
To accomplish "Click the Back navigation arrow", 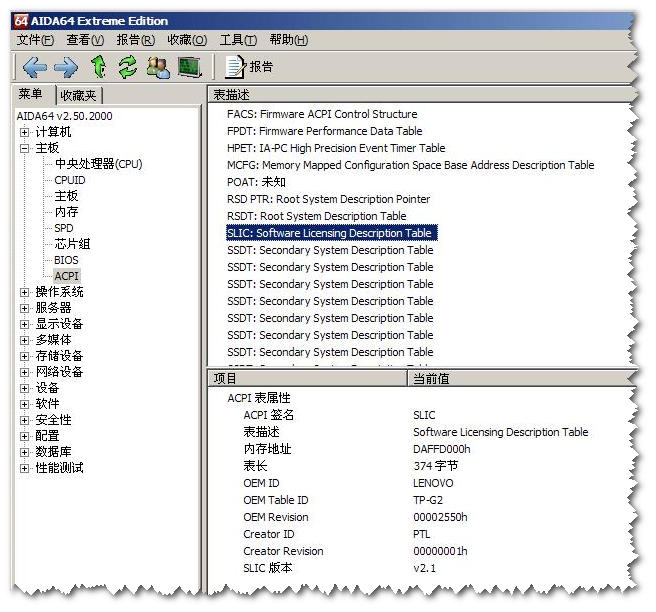I will [x=35, y=67].
